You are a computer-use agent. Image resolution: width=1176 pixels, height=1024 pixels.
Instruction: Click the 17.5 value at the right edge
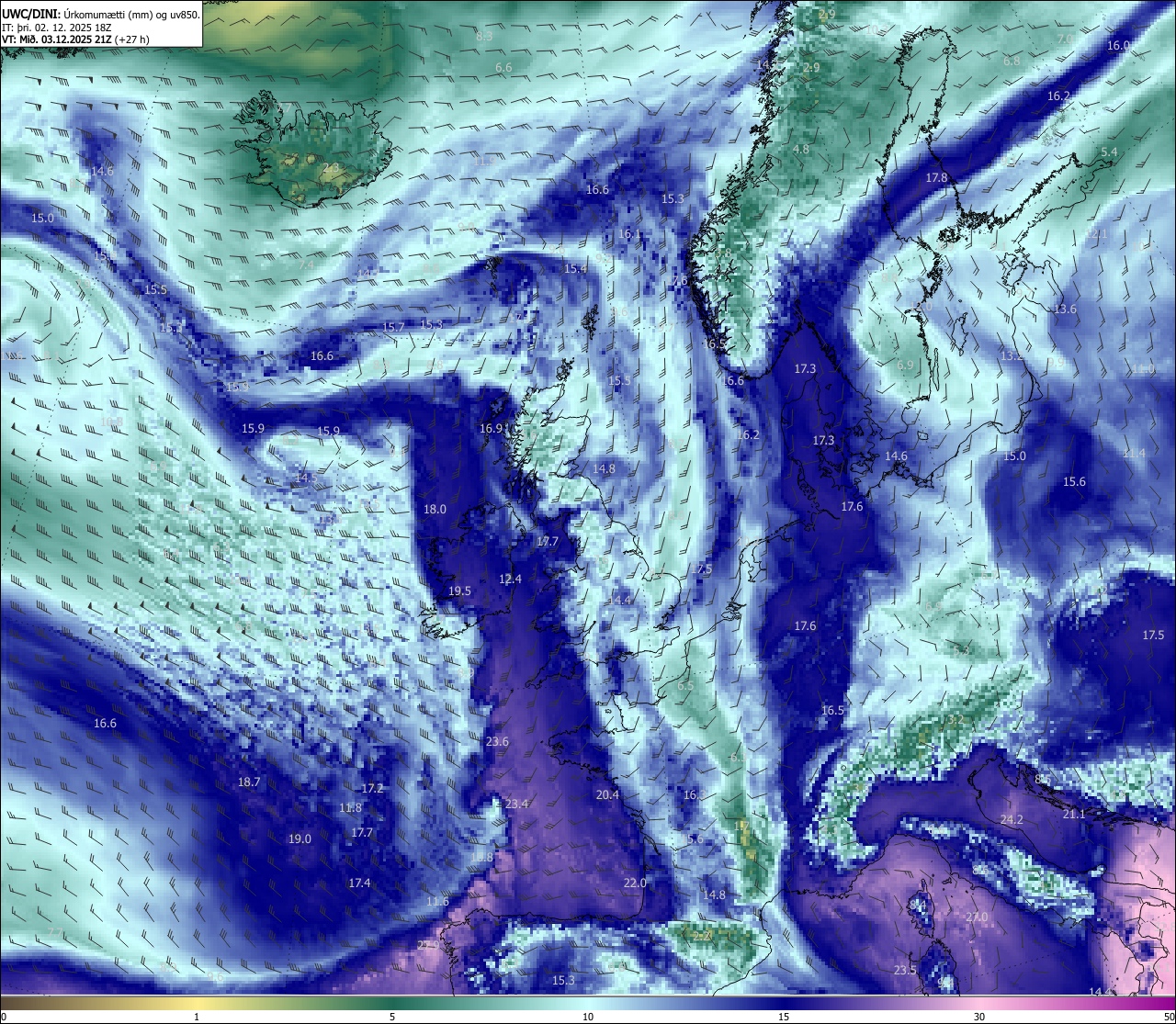(x=1153, y=636)
